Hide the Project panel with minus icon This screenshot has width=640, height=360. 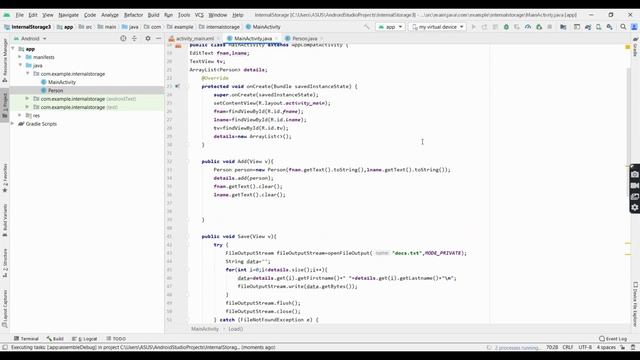point(159,38)
